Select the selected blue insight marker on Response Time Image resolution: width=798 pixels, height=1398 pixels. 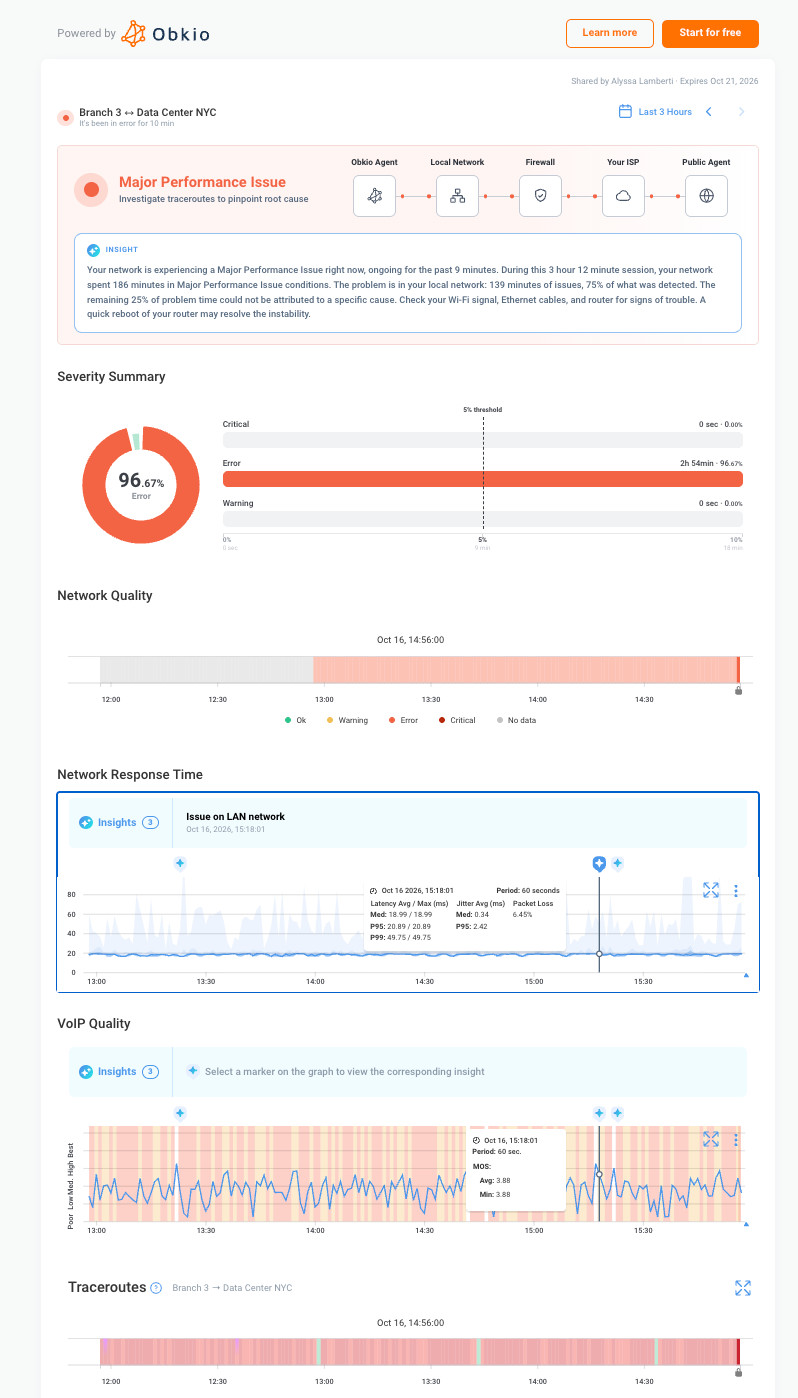[599, 864]
